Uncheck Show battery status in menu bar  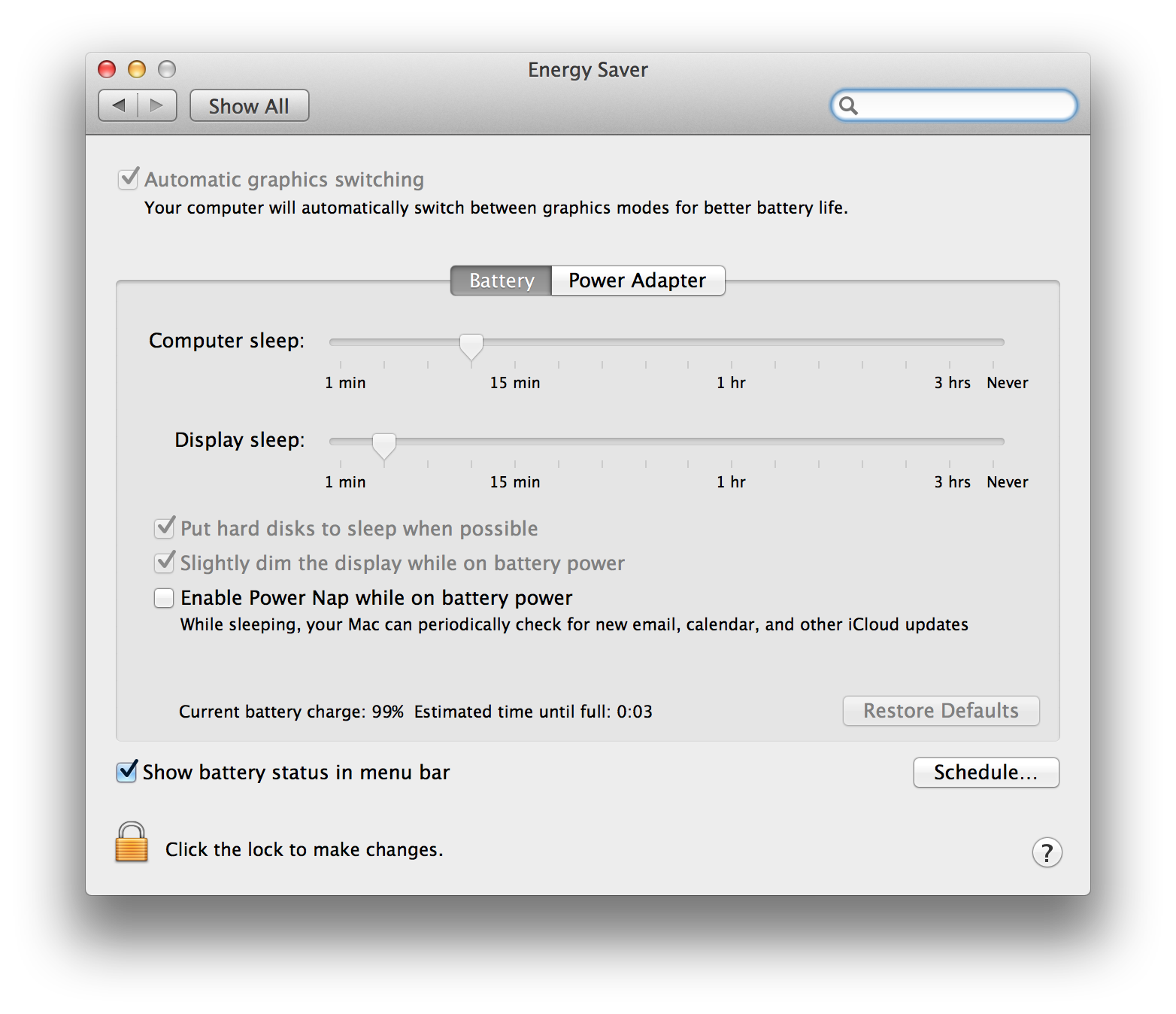pos(127,772)
